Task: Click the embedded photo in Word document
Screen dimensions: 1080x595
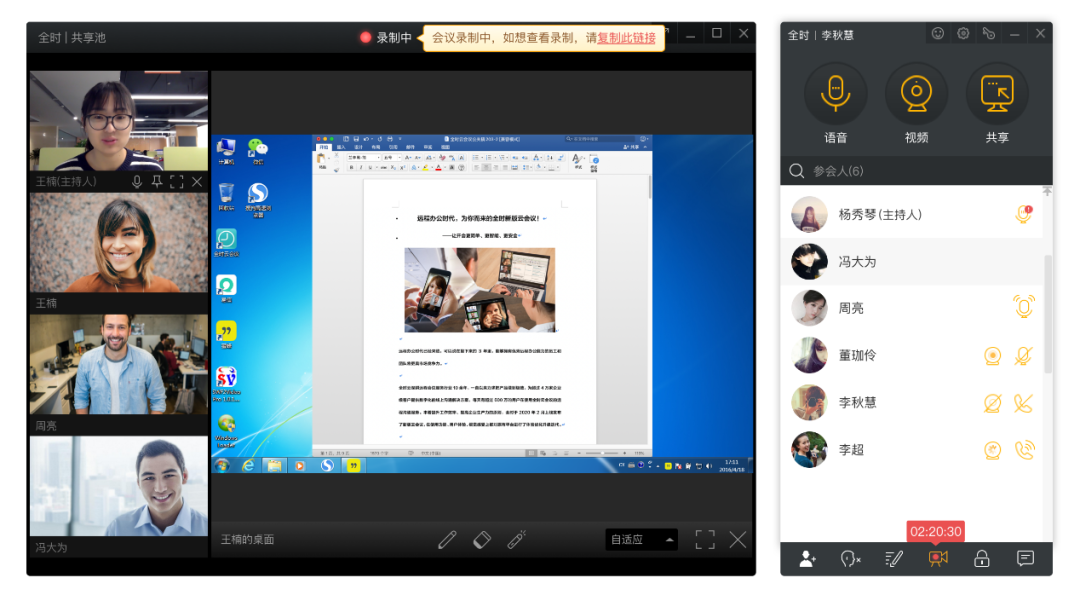Action: click(x=479, y=290)
